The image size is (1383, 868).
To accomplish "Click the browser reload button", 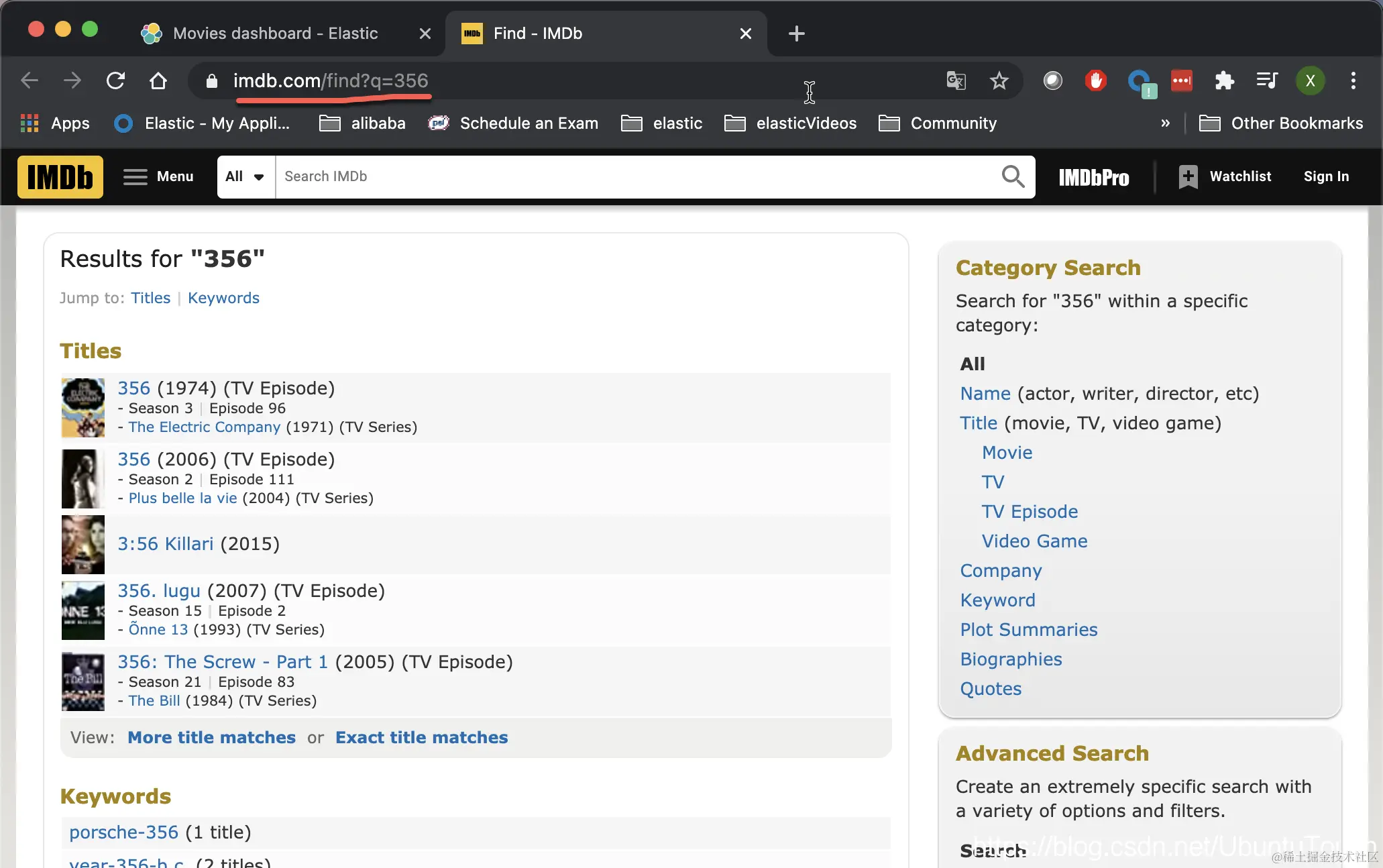I will (x=115, y=81).
